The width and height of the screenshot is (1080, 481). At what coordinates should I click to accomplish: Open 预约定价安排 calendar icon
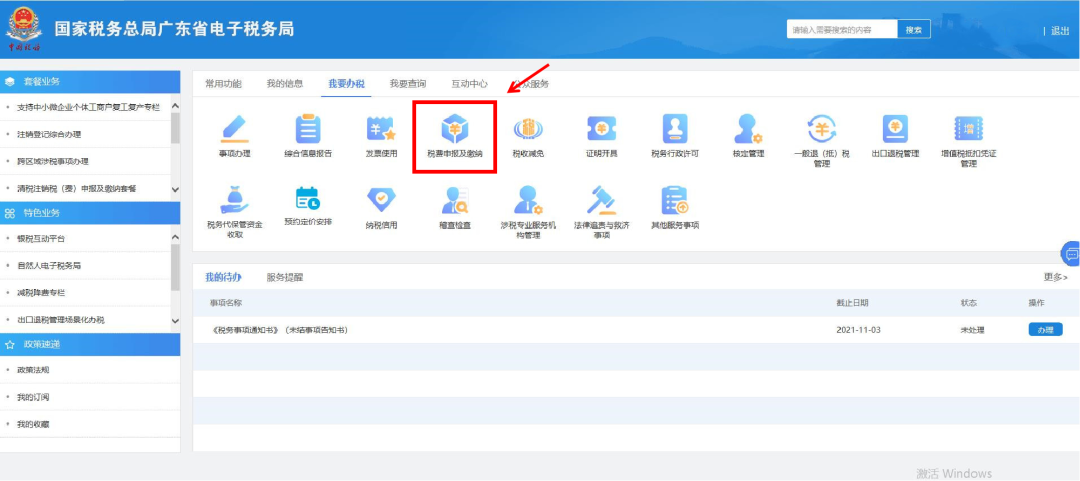pyautogui.click(x=308, y=198)
